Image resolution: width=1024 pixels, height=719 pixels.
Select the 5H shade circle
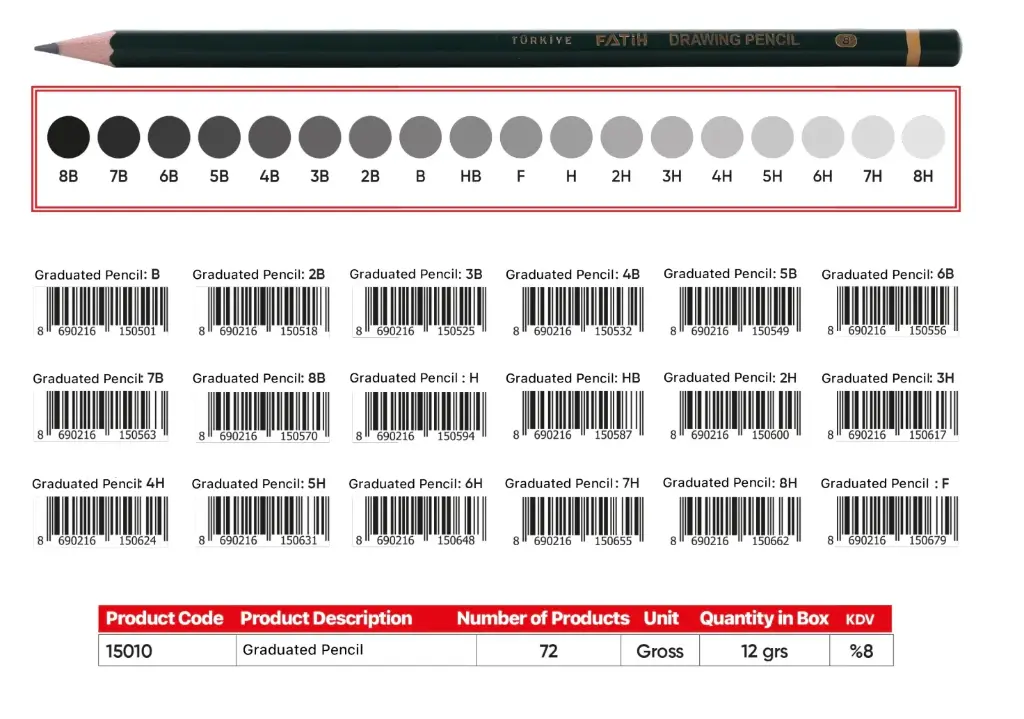pos(772,136)
